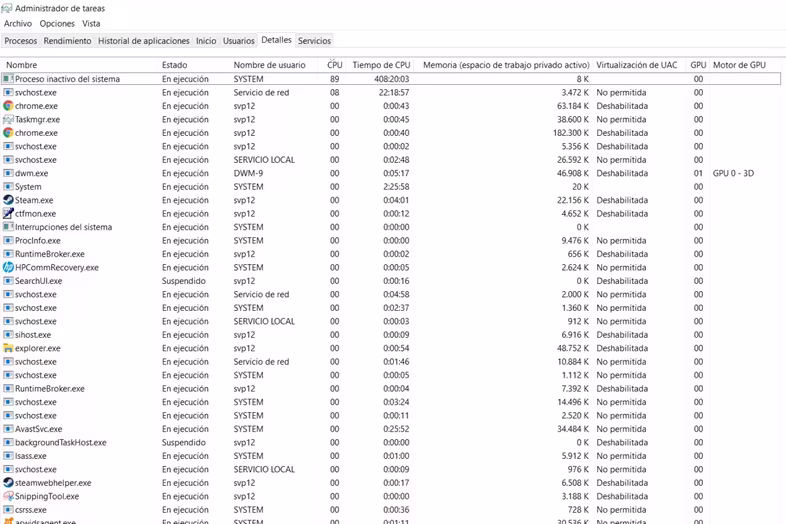This screenshot has height=524, width=786.
Task: Switch to the Inicio tab
Action: (206, 41)
